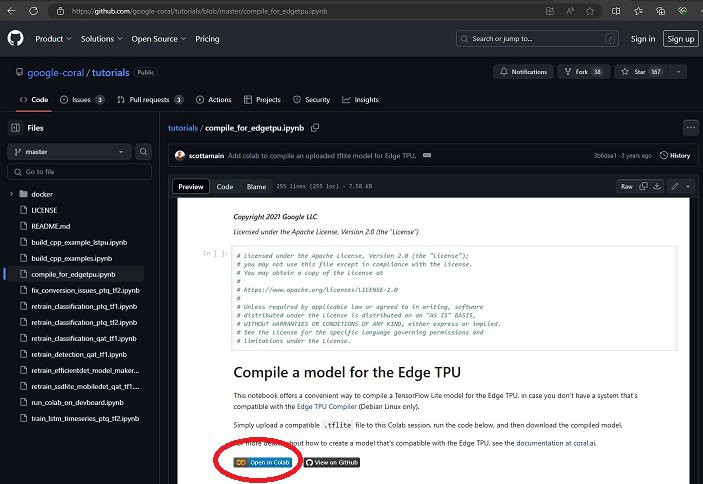Open the master branch selector
703x484 pixels.
(x=69, y=152)
